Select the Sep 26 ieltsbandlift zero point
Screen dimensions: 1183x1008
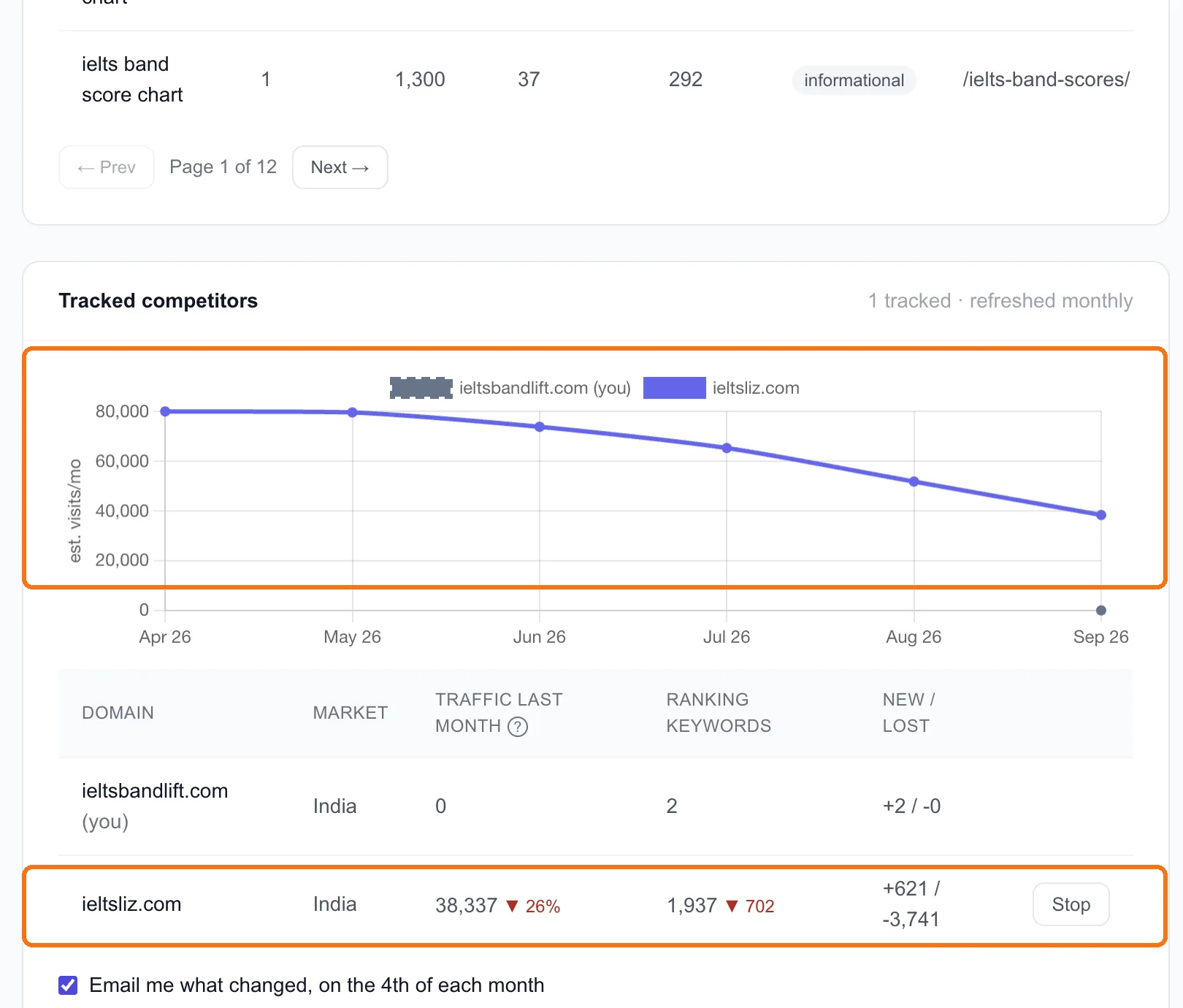tap(1101, 611)
